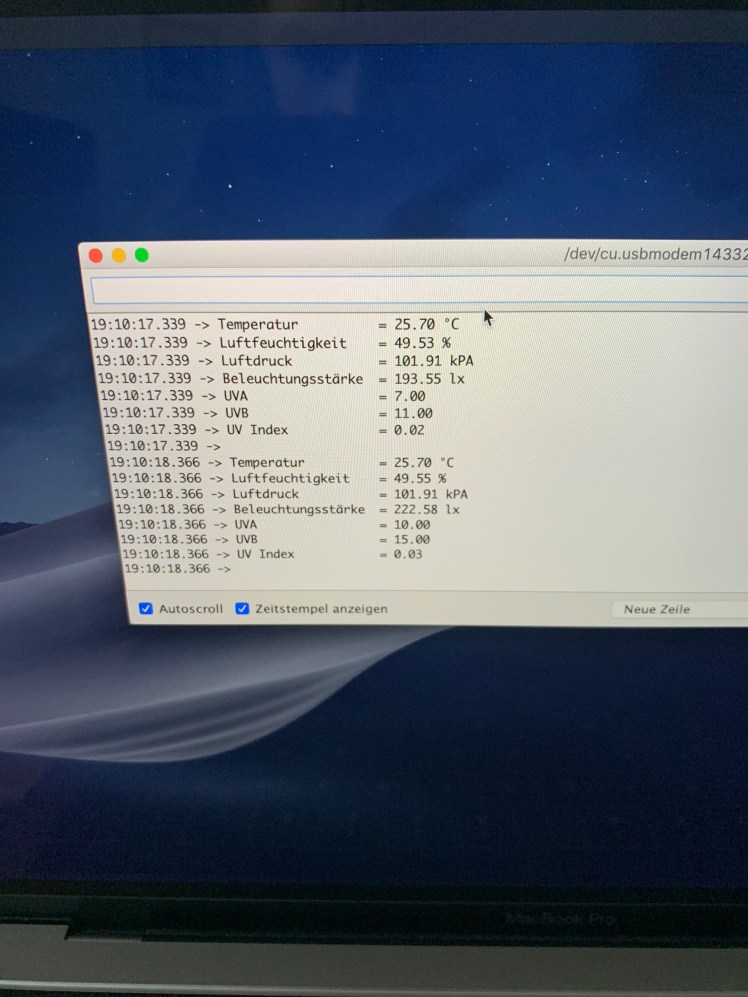Disable the Zeitstempel anzeigen checkbox
Image resolution: width=748 pixels, height=997 pixels.
242,608
